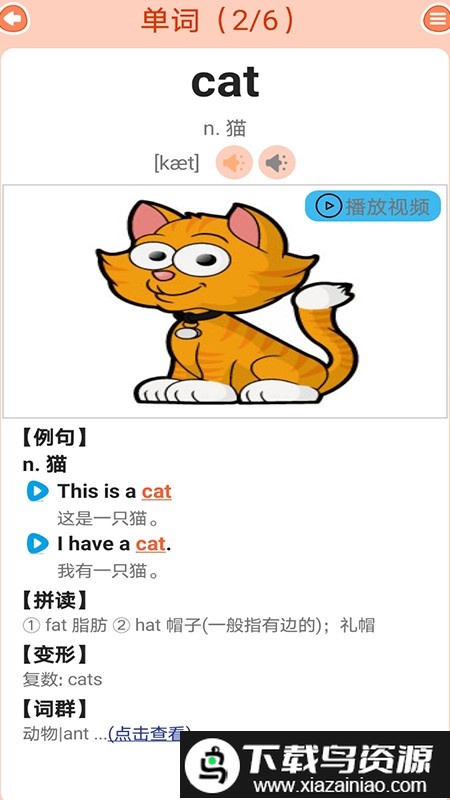This screenshot has width=450, height=800.
Task: Tap the plural form "cats"
Action: point(85,680)
